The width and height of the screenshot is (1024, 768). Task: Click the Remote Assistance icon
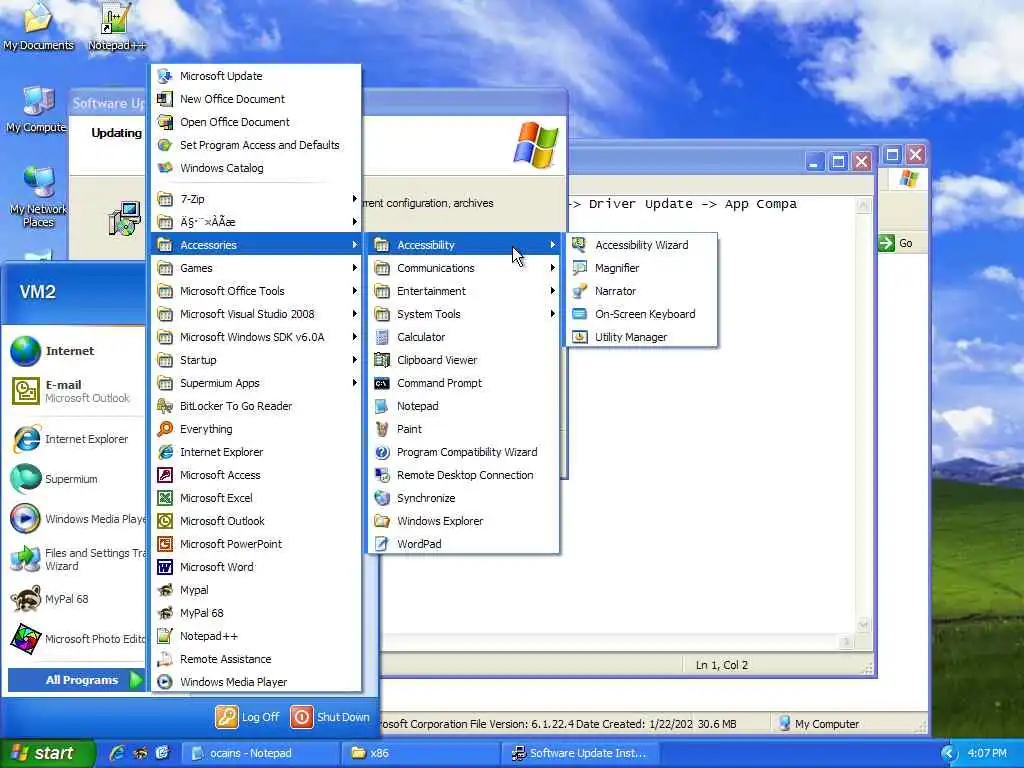[165, 659]
